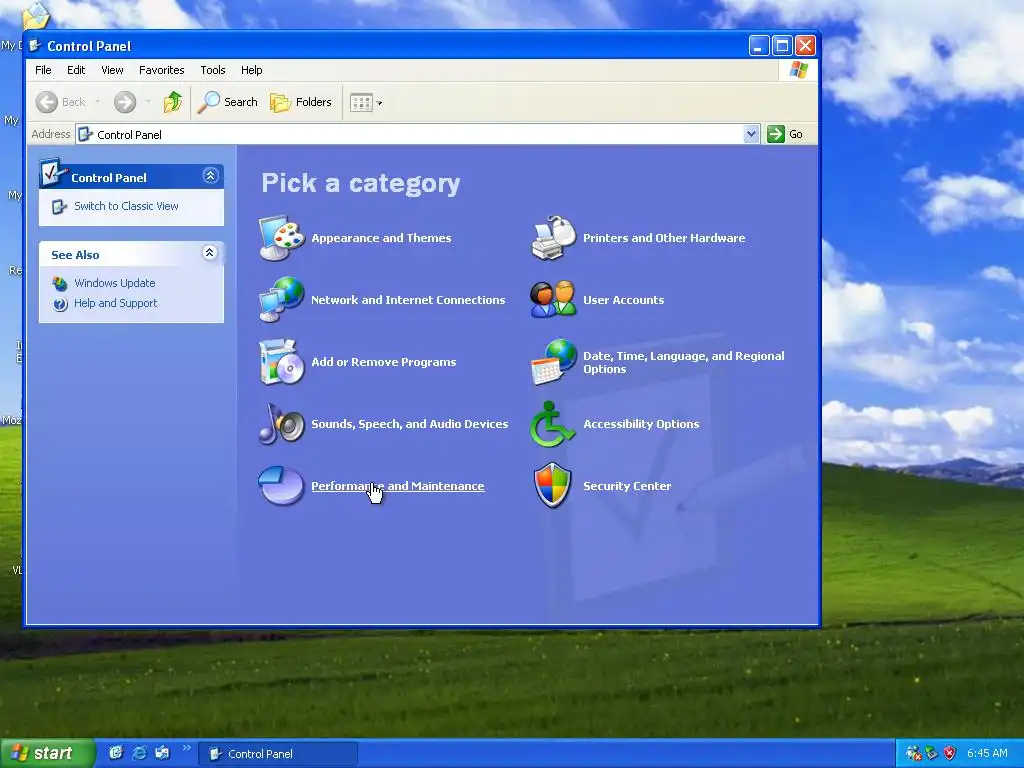Click the Control Panel taskbar button
The height and width of the screenshot is (768, 1024).
pyautogui.click(x=279, y=754)
